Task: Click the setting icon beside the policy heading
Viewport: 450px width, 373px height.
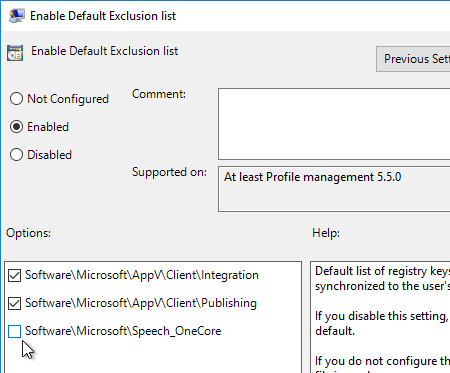Action: pos(15,53)
